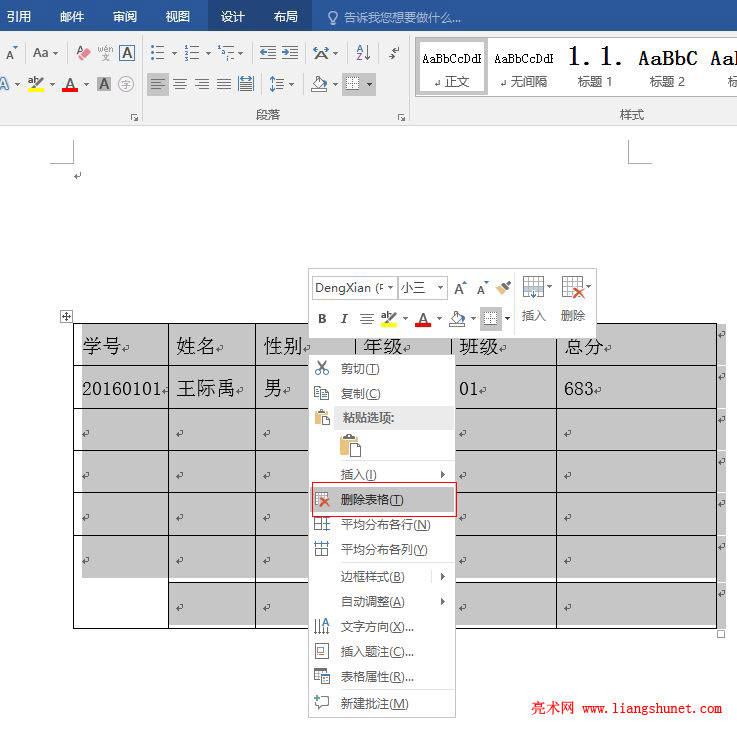Image resolution: width=737 pixels, height=731 pixels.
Task: Click the bullets list icon in ribbon
Action: (157, 53)
